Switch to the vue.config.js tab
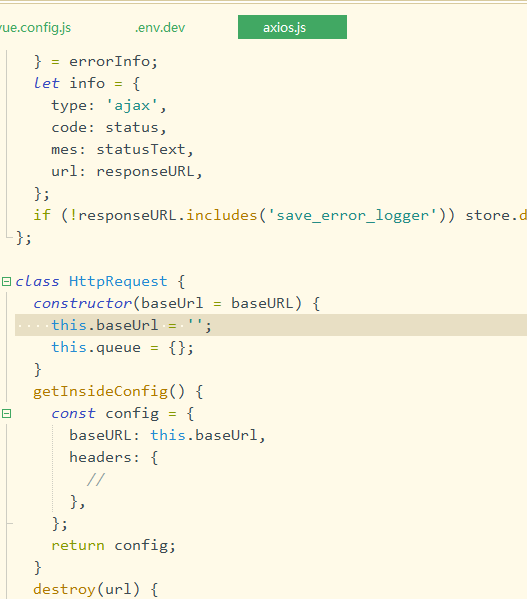Viewport: 527px width, 599px height. click(x=35, y=28)
